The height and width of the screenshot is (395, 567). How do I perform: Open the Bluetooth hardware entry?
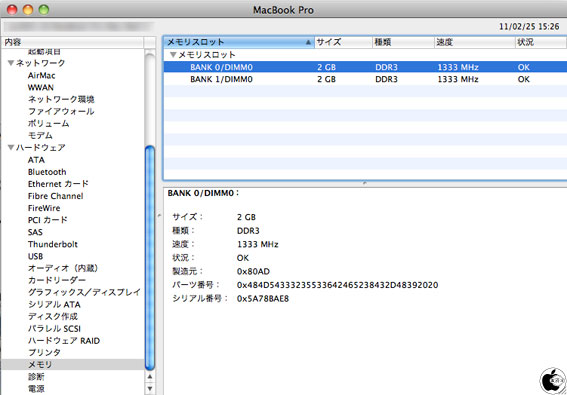click(x=47, y=172)
